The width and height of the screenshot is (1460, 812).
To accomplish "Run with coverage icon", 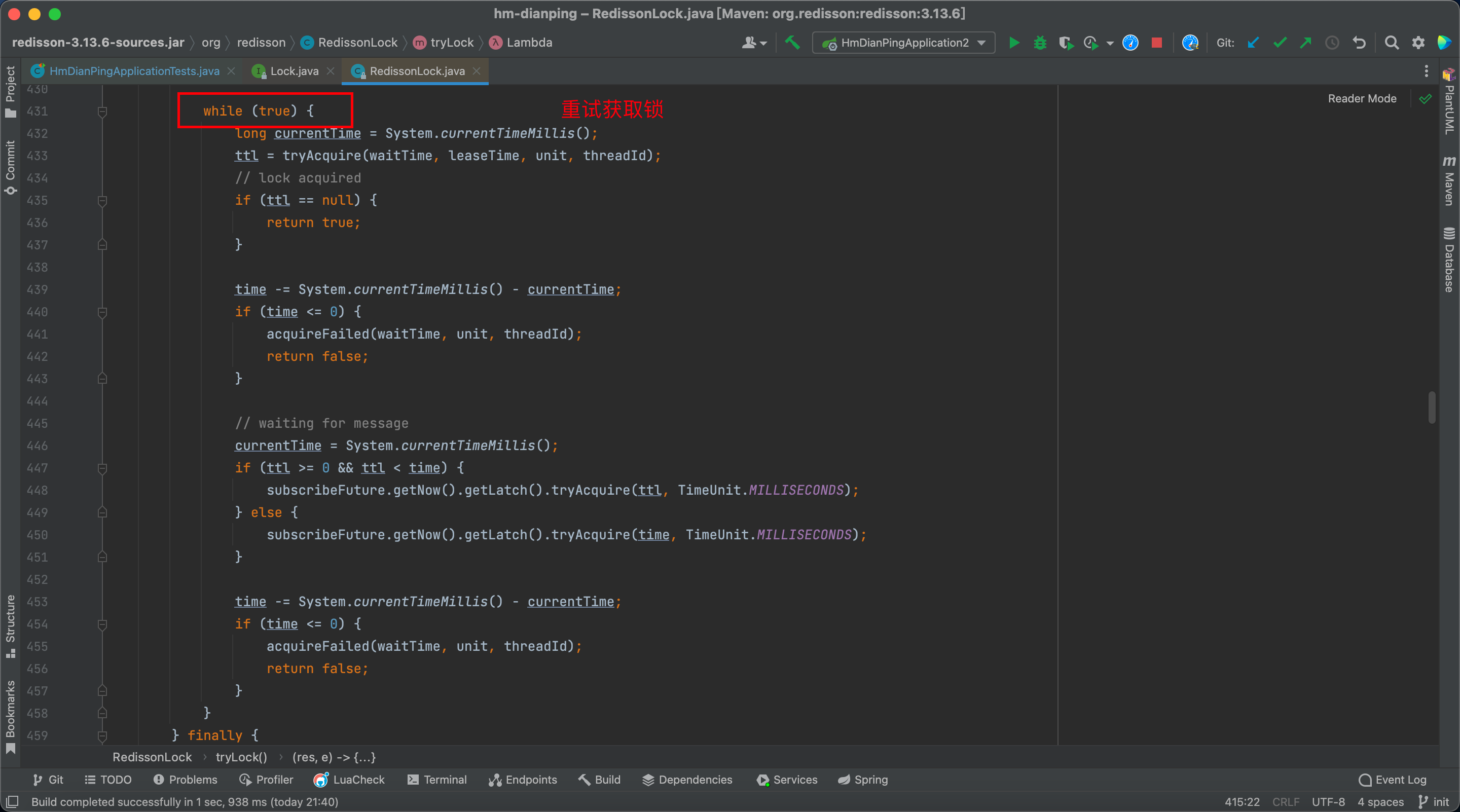I will [x=1066, y=43].
